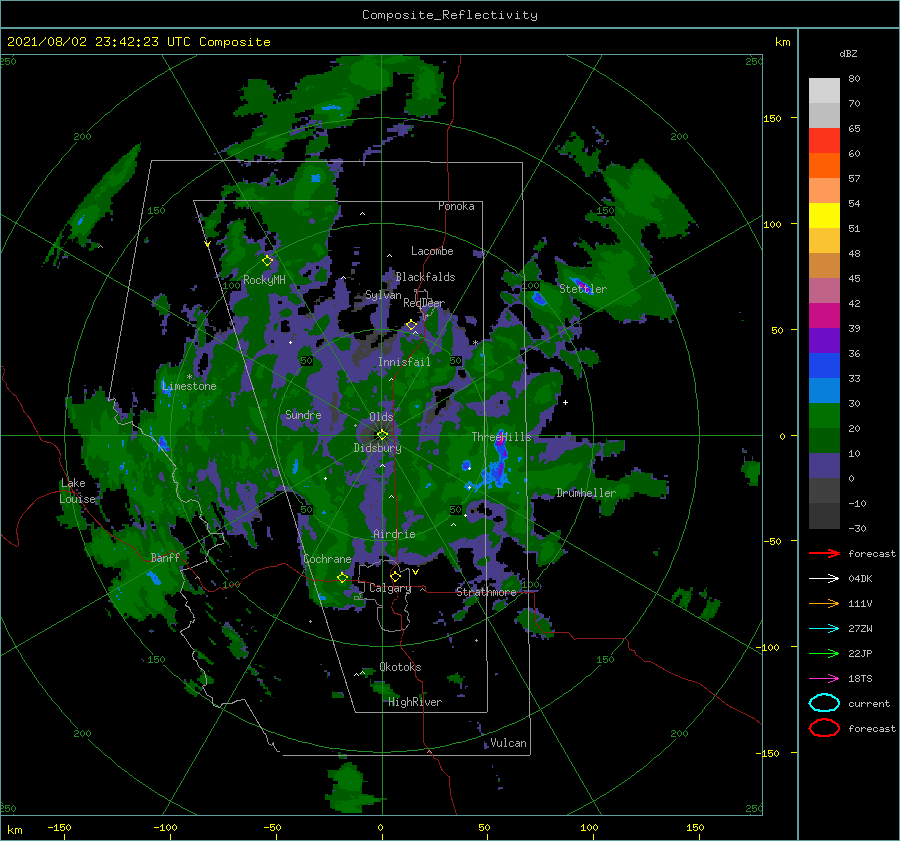
Task: Select the orange 111V arrow icon
Action: [x=824, y=603]
